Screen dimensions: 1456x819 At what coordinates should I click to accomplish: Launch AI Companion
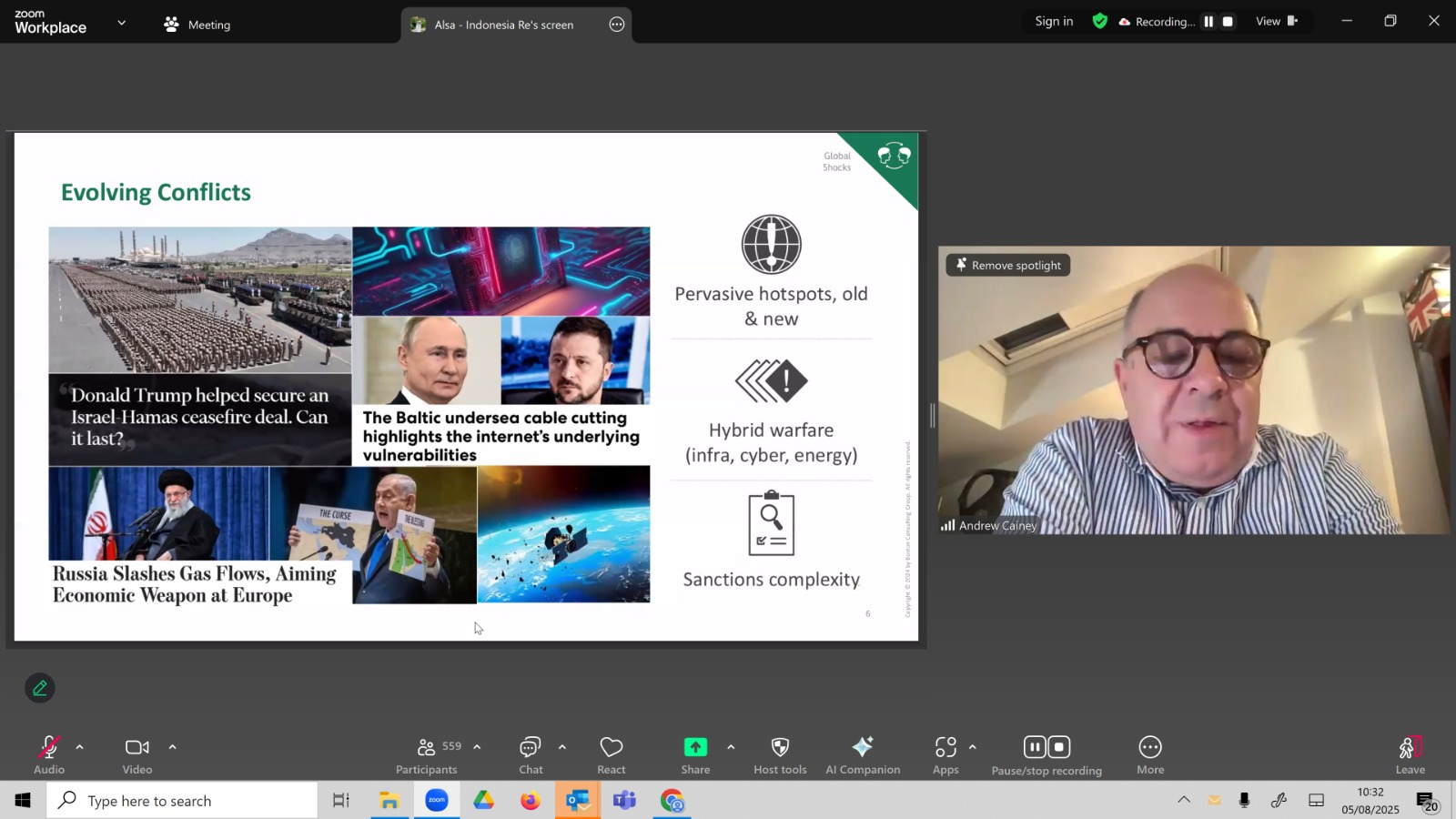[863, 755]
